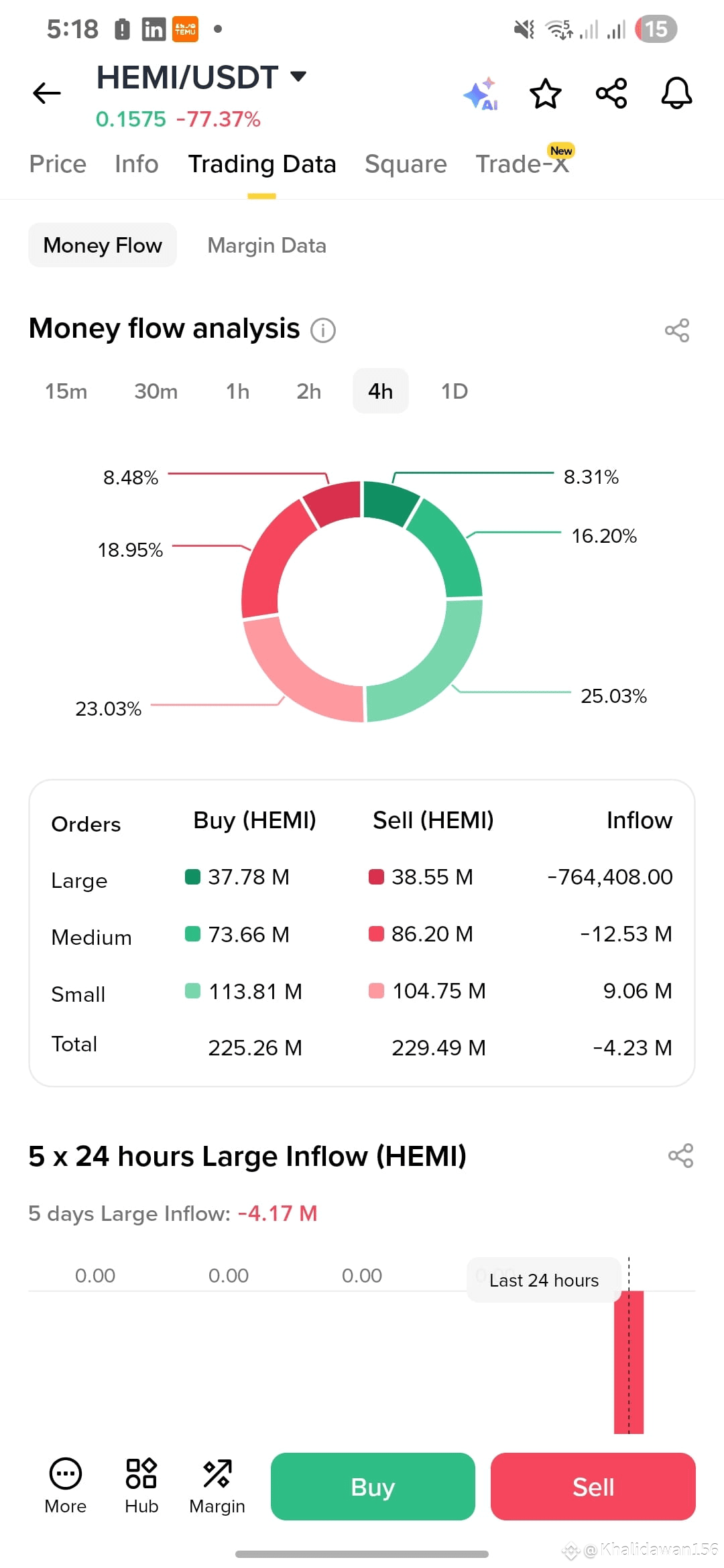Open price alert bell icon
Image resolution: width=724 pixels, height=1568 pixels.
pyautogui.click(x=676, y=93)
